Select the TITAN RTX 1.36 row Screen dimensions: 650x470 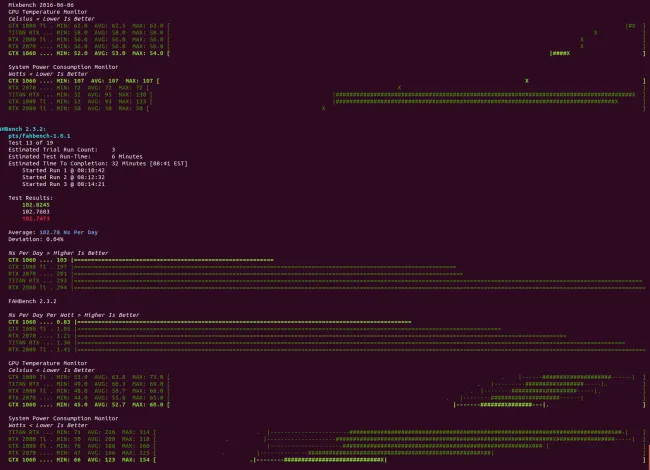click(x=317, y=343)
